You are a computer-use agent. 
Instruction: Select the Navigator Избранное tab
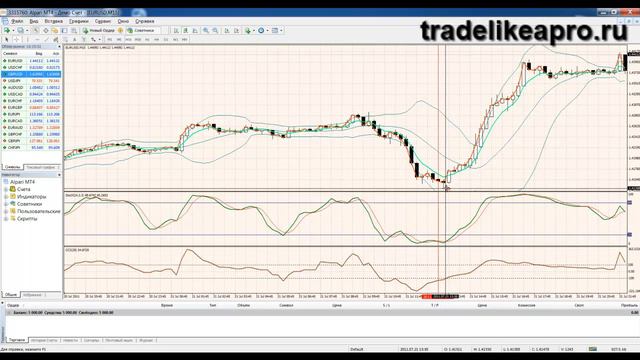pos(33,295)
